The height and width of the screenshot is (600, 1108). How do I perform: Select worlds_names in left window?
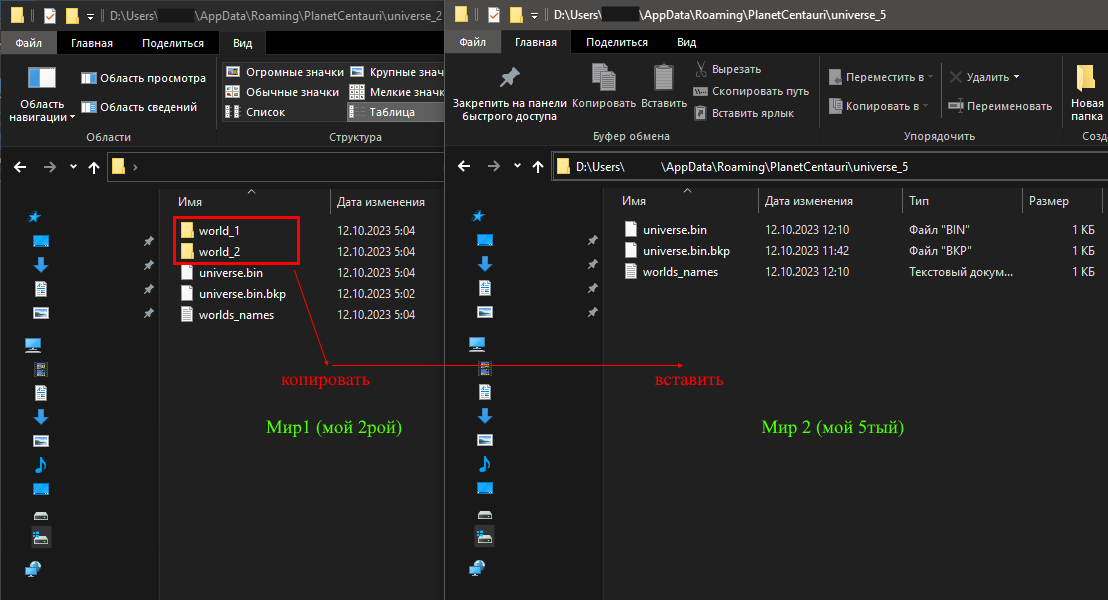click(x=227, y=314)
